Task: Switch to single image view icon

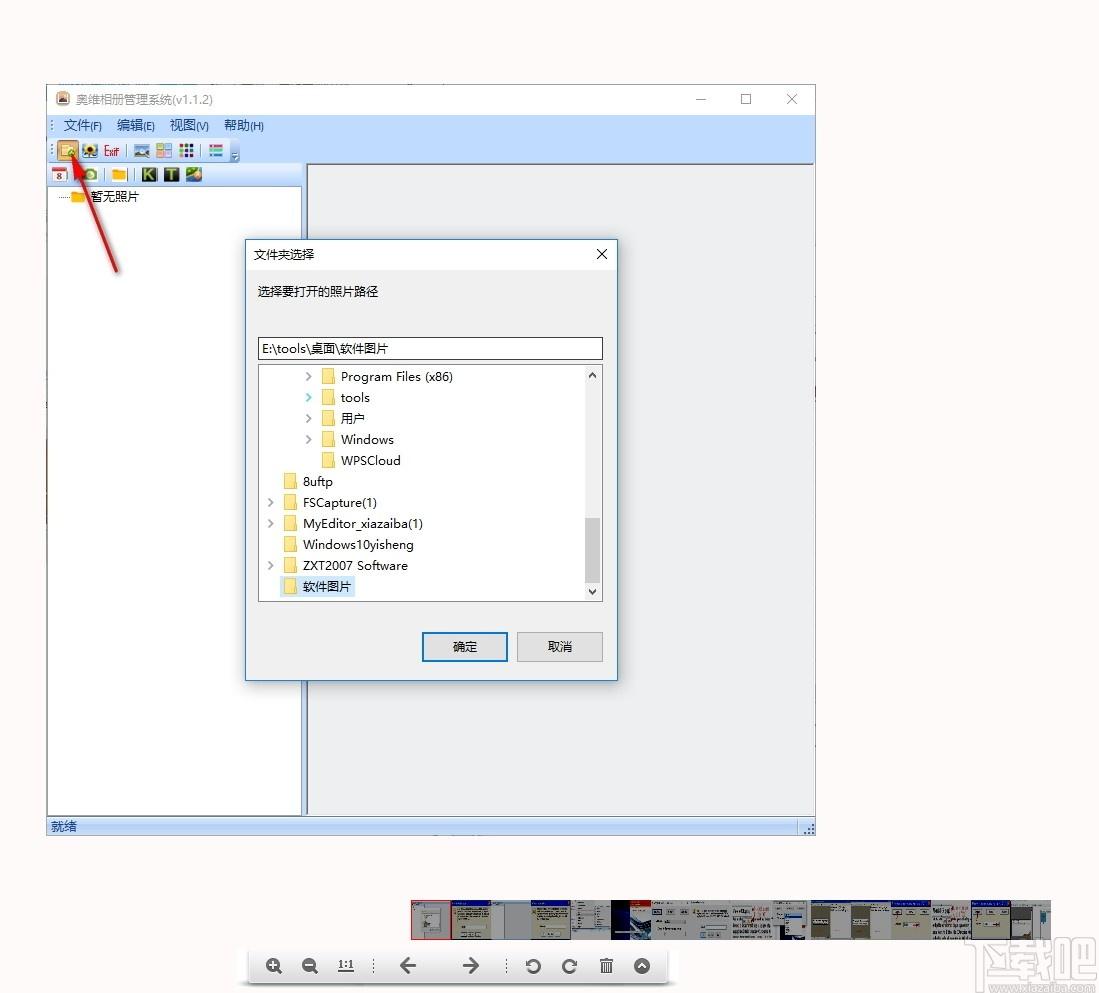Action: (142, 151)
